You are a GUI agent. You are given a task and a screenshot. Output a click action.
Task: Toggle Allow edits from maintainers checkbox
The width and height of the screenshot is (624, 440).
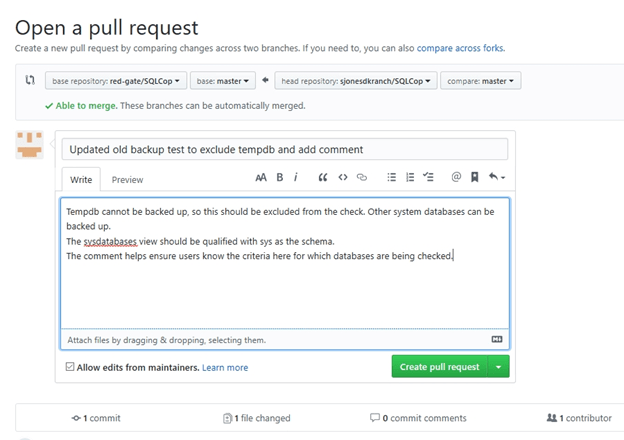[x=69, y=367]
